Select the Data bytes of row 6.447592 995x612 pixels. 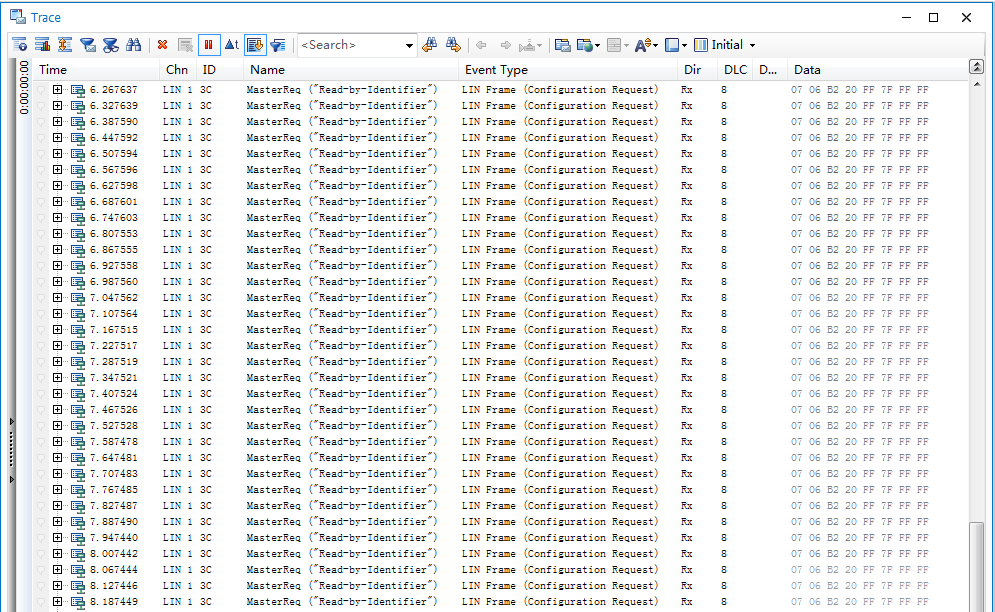click(x=860, y=138)
